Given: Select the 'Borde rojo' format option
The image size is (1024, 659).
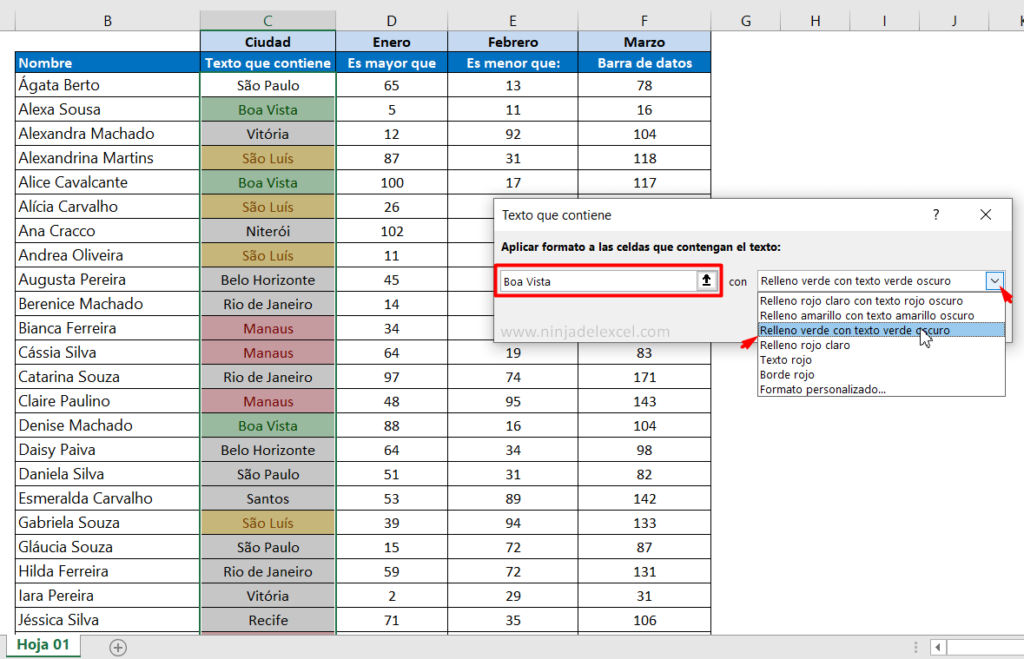Looking at the screenshot, I should 789,374.
